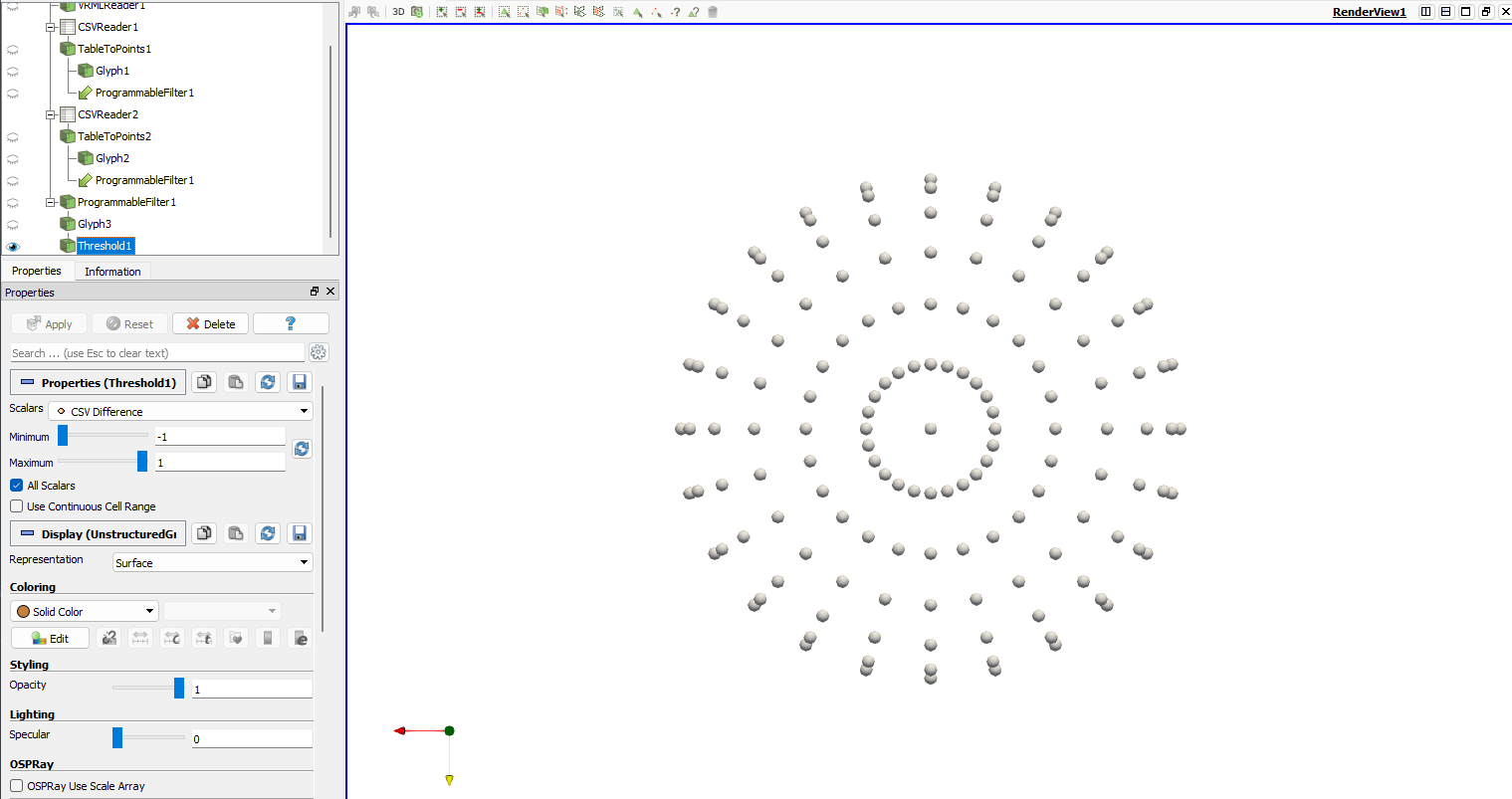Switch to the Information tab
Viewport: 1512px width, 799px height.
click(x=112, y=272)
